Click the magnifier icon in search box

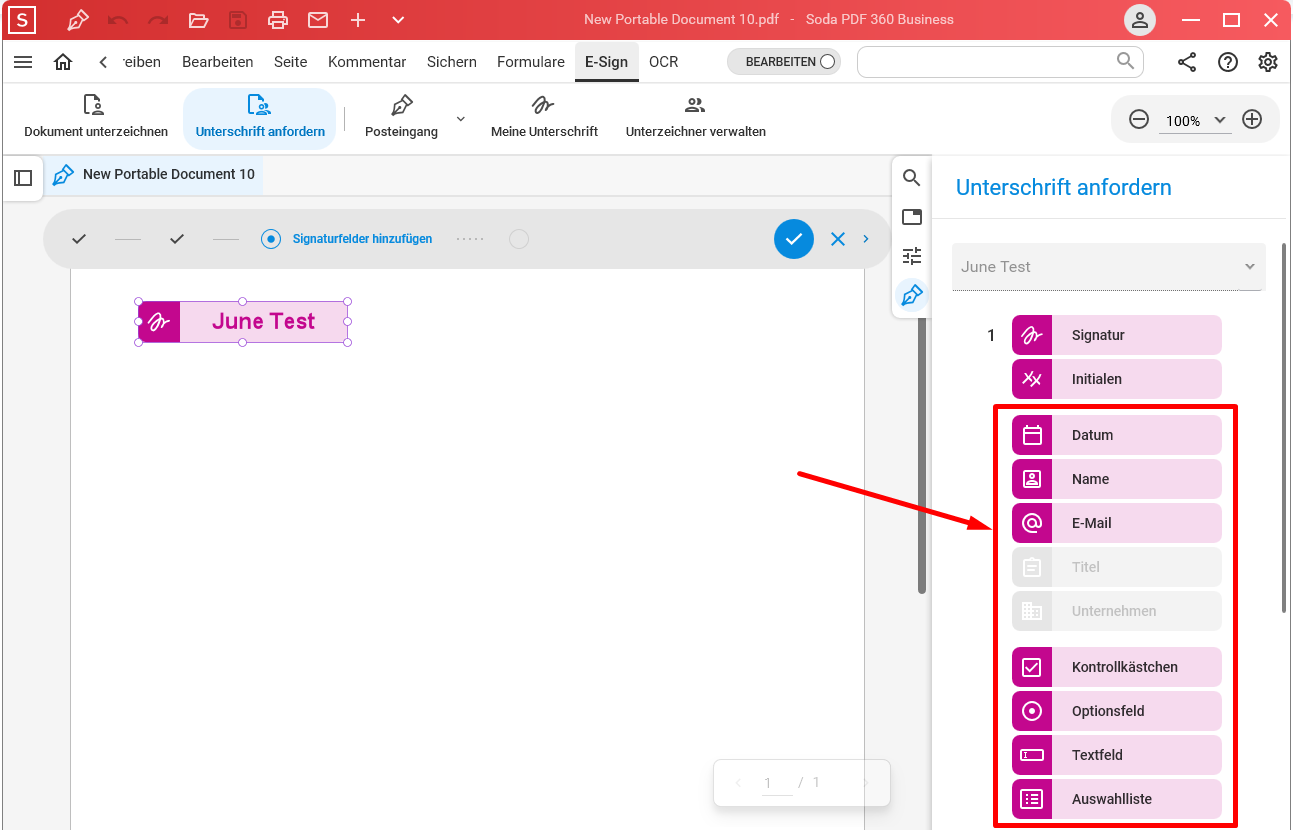(x=1126, y=62)
